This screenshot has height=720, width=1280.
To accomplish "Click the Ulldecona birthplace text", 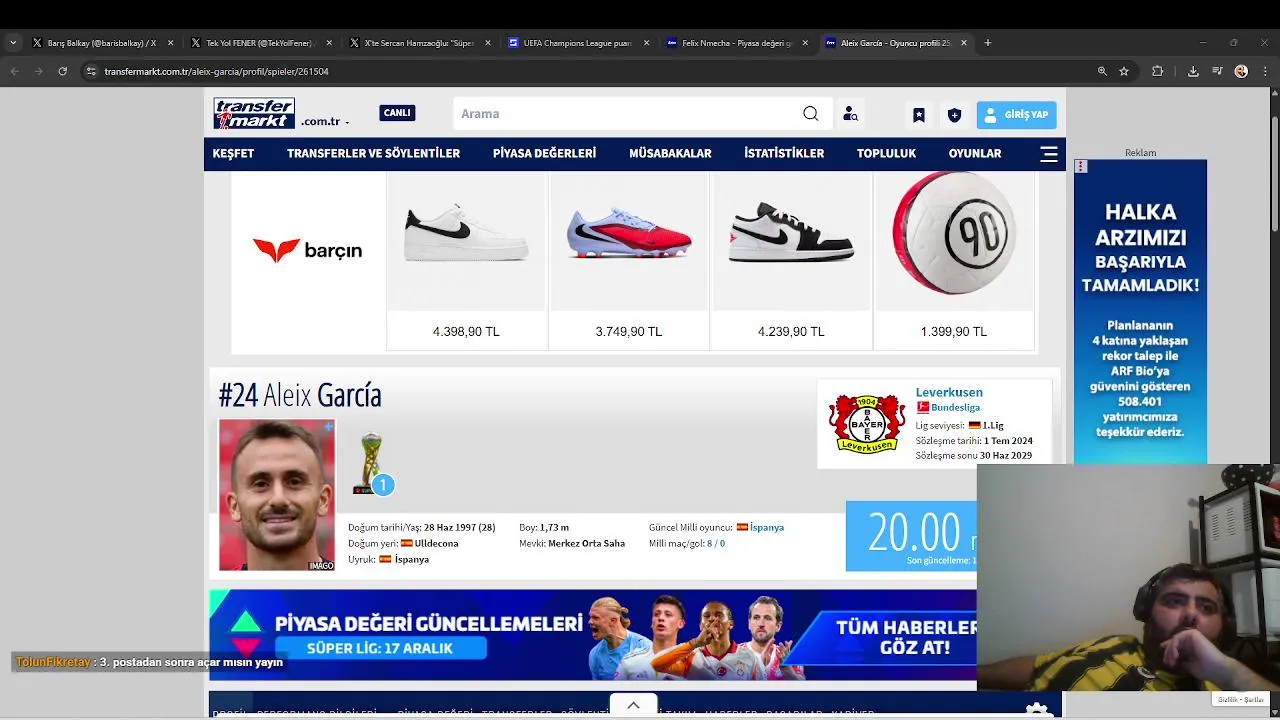I will click(x=436, y=543).
